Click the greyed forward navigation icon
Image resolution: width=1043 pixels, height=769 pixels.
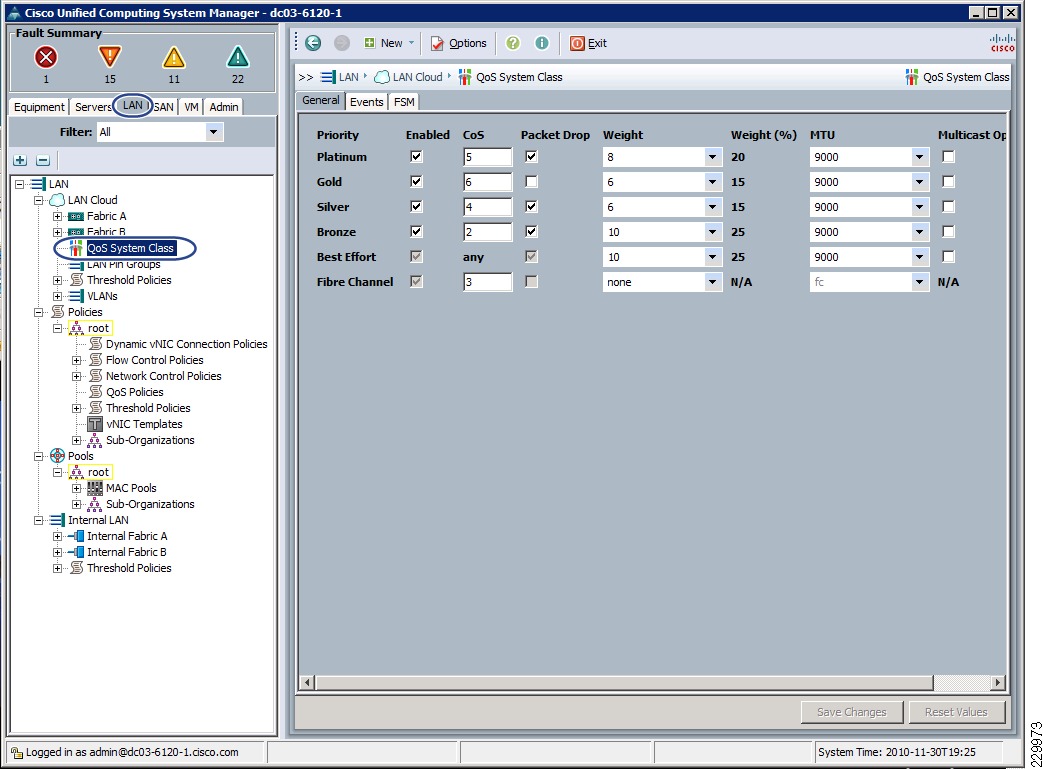coord(342,43)
